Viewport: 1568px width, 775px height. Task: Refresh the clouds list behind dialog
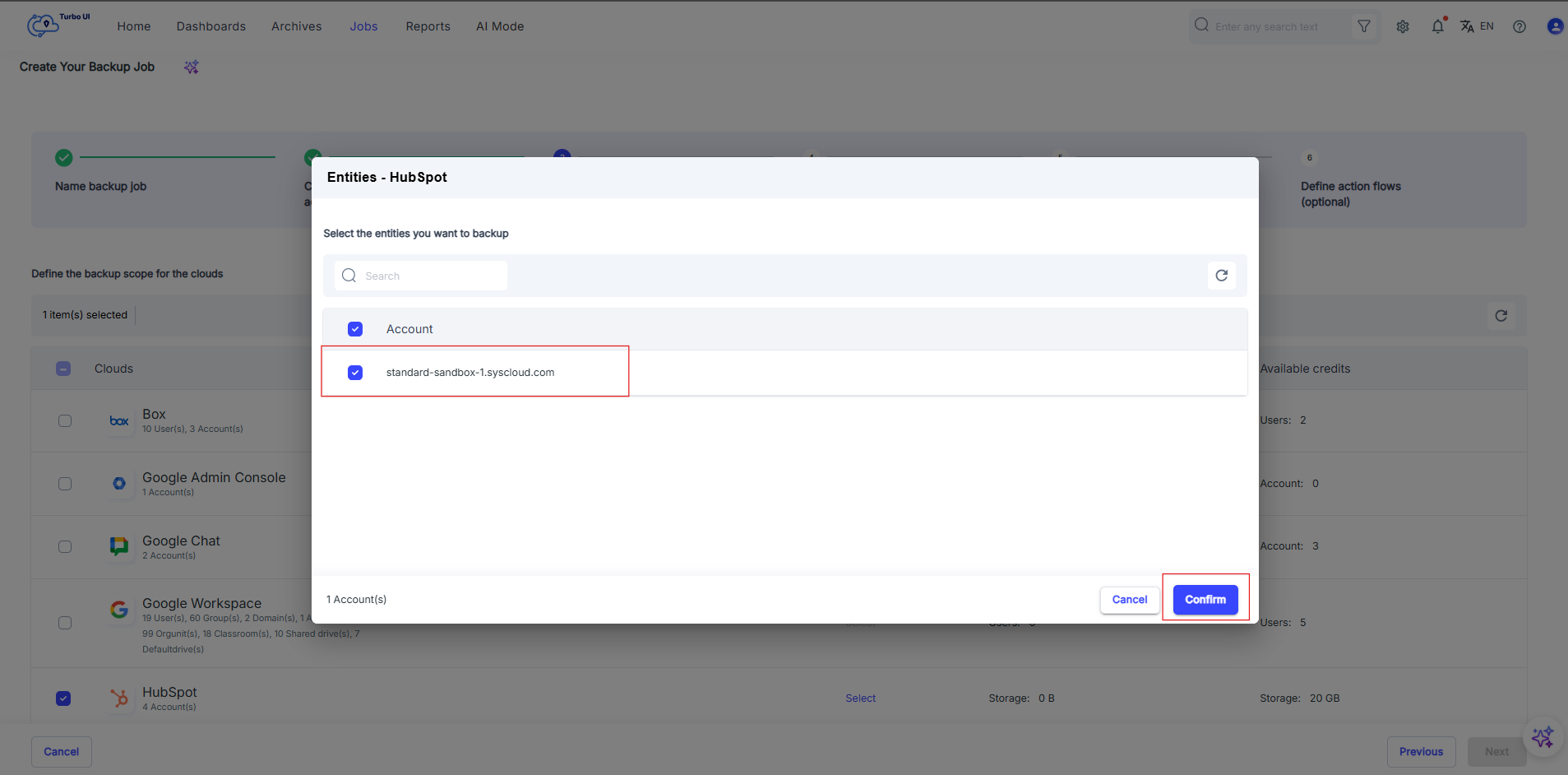[x=1501, y=316]
